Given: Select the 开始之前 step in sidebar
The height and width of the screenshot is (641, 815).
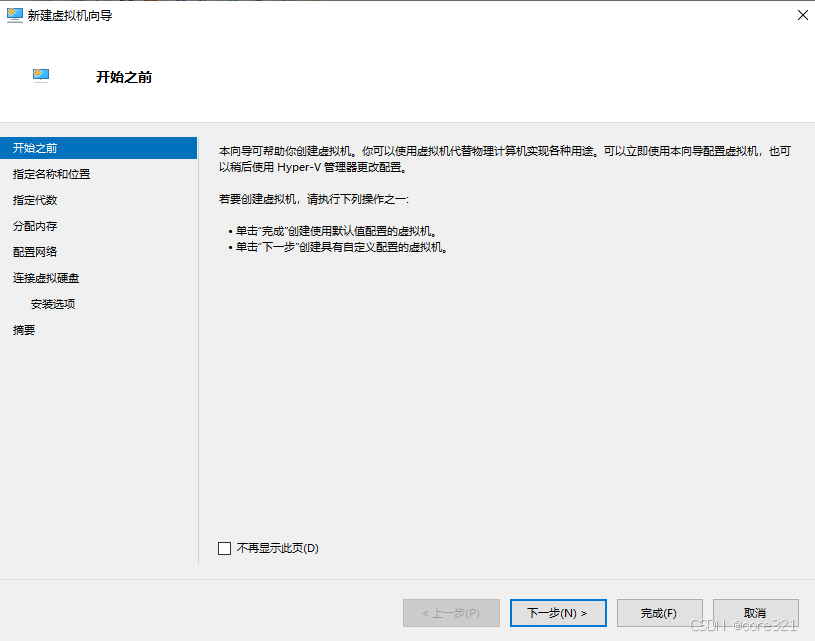Looking at the screenshot, I should coord(98,148).
